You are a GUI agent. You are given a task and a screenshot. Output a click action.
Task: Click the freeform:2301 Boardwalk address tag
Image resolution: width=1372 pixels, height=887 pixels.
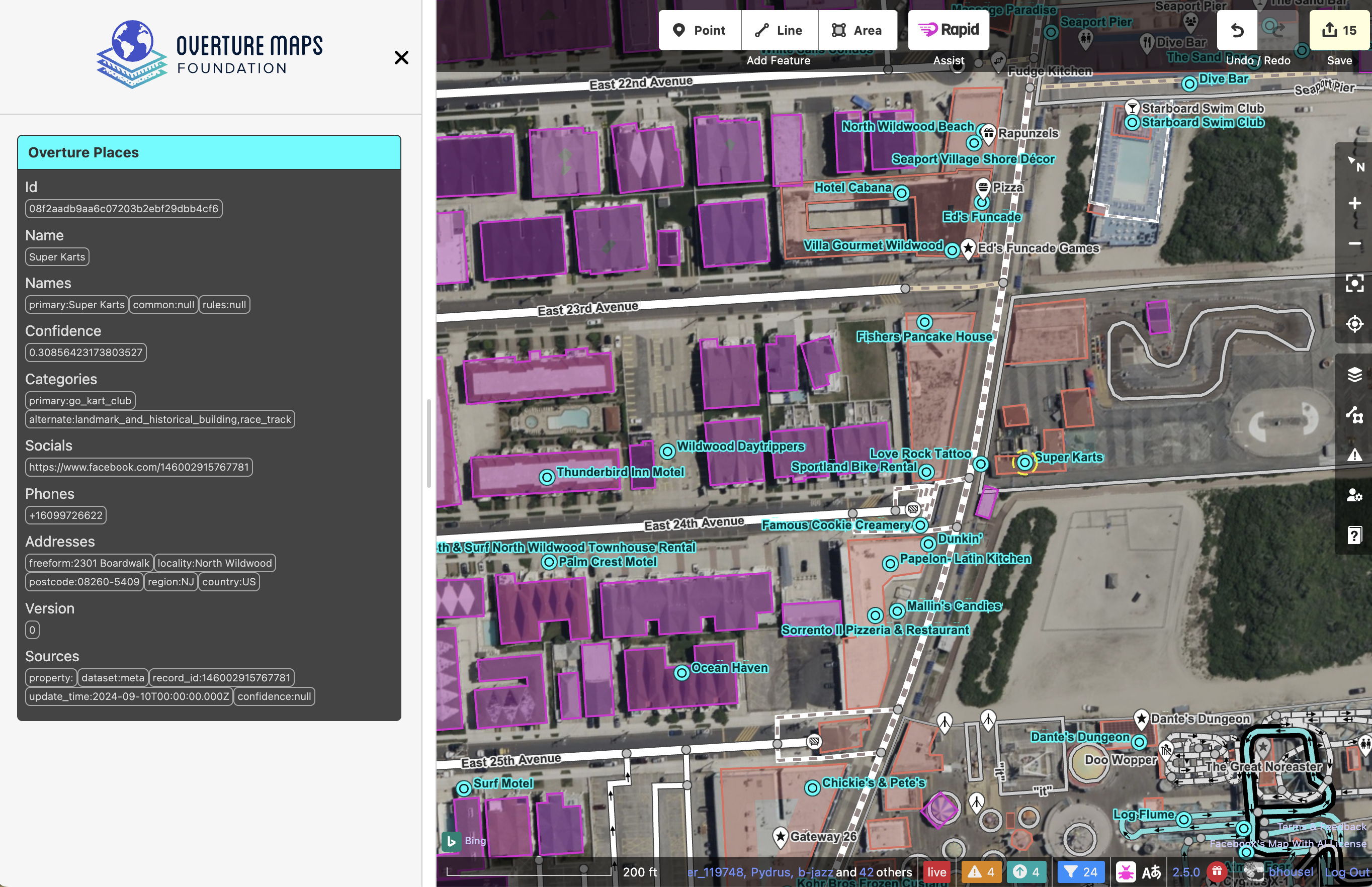(x=90, y=563)
